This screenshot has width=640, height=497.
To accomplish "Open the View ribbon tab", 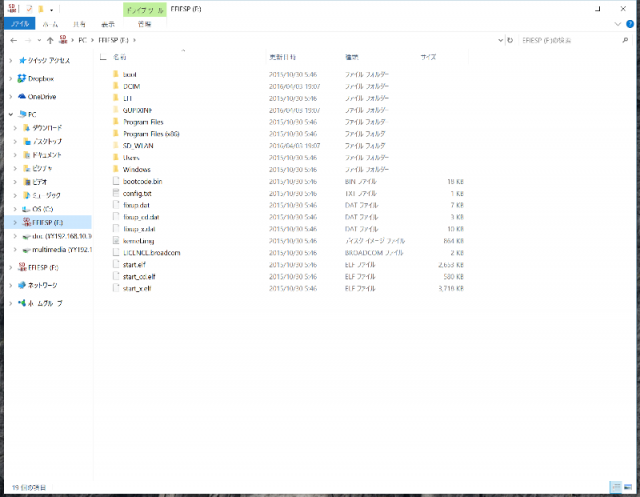I will tap(108, 24).
